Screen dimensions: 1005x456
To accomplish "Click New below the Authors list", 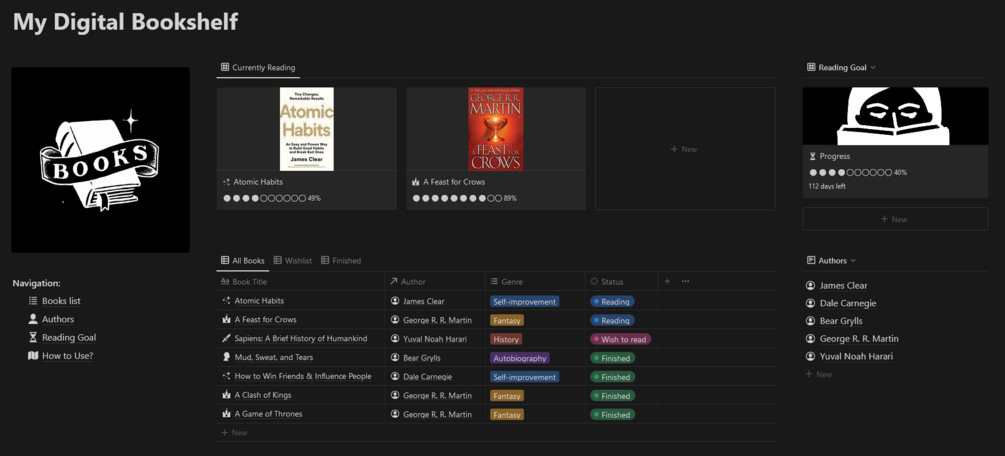I will tap(819, 375).
